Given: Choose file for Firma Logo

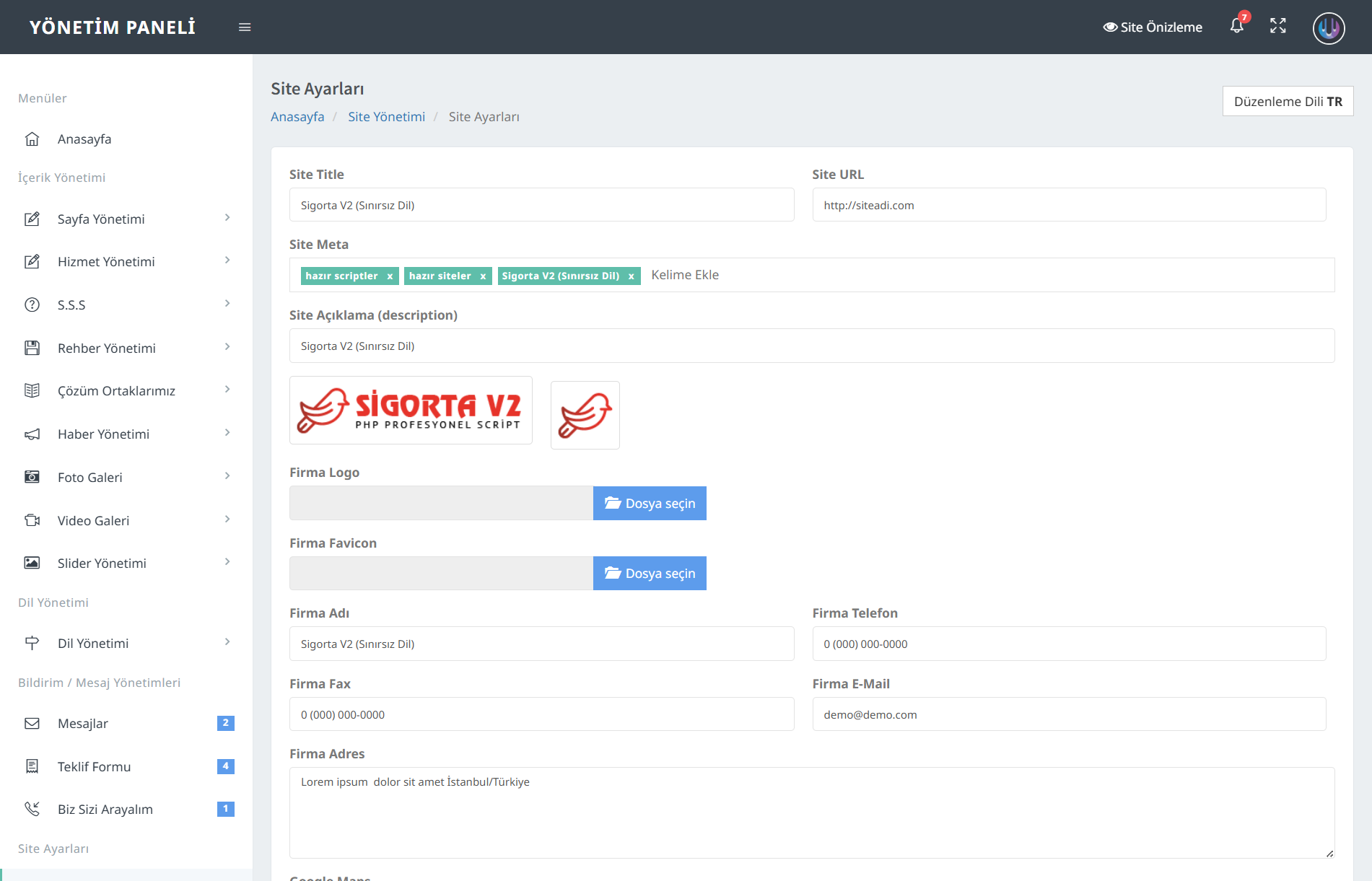Looking at the screenshot, I should click(650, 504).
